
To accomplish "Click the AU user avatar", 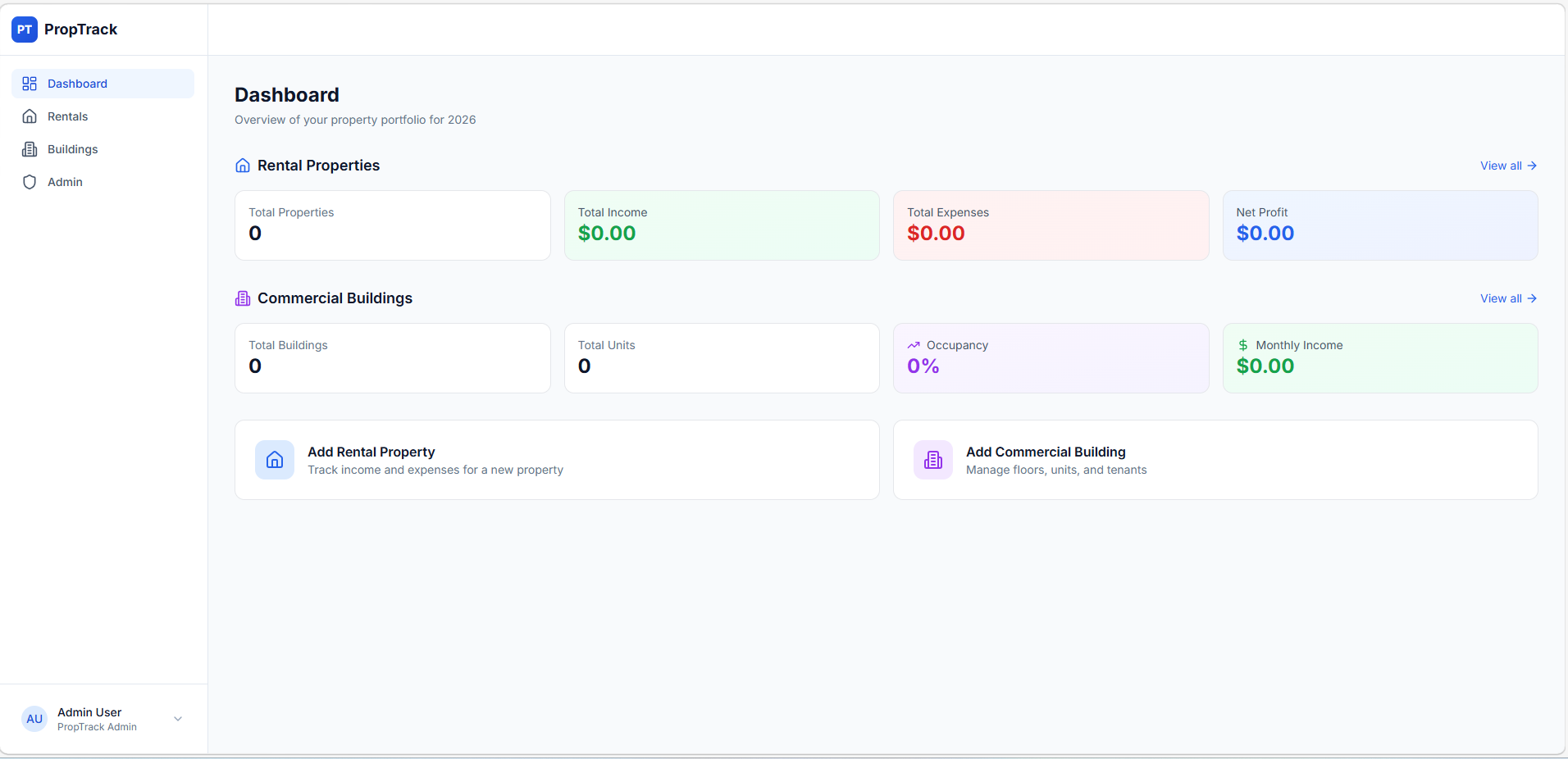I will (34, 719).
